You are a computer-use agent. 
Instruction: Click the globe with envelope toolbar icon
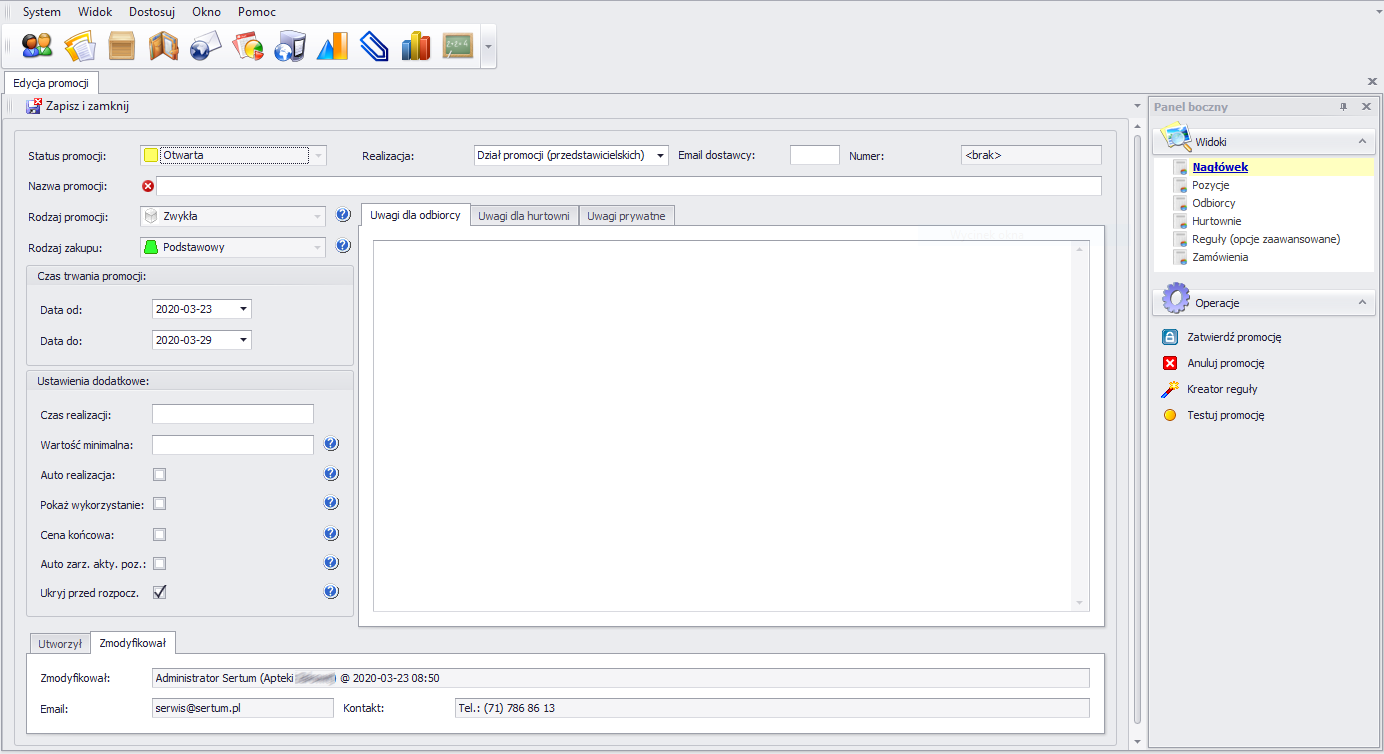205,46
